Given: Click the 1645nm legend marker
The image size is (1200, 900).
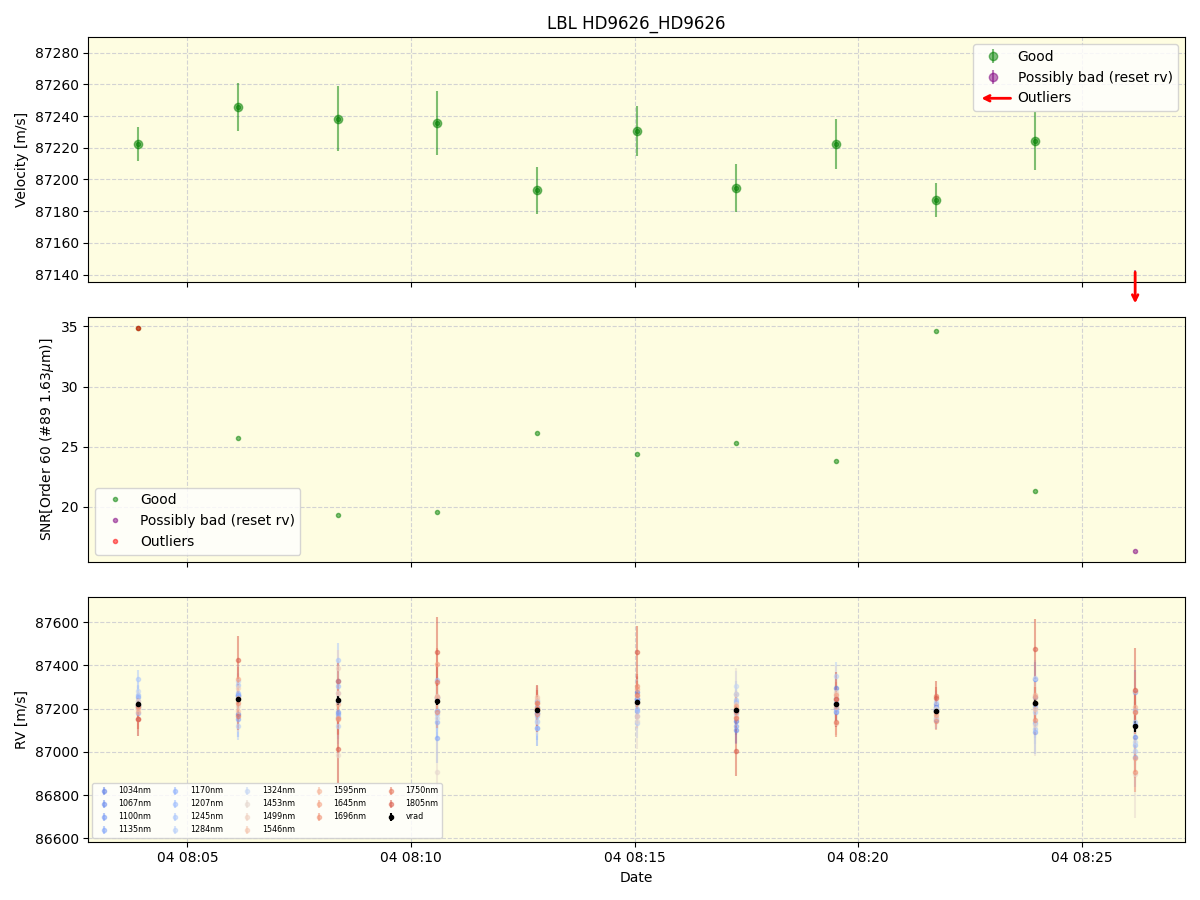Looking at the screenshot, I should tap(320, 804).
